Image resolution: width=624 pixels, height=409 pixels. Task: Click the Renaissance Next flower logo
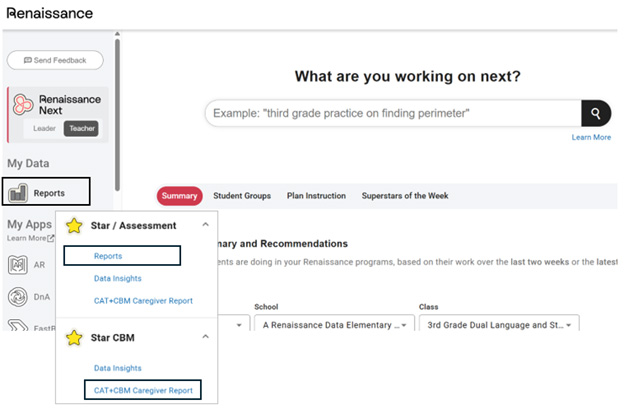23,104
